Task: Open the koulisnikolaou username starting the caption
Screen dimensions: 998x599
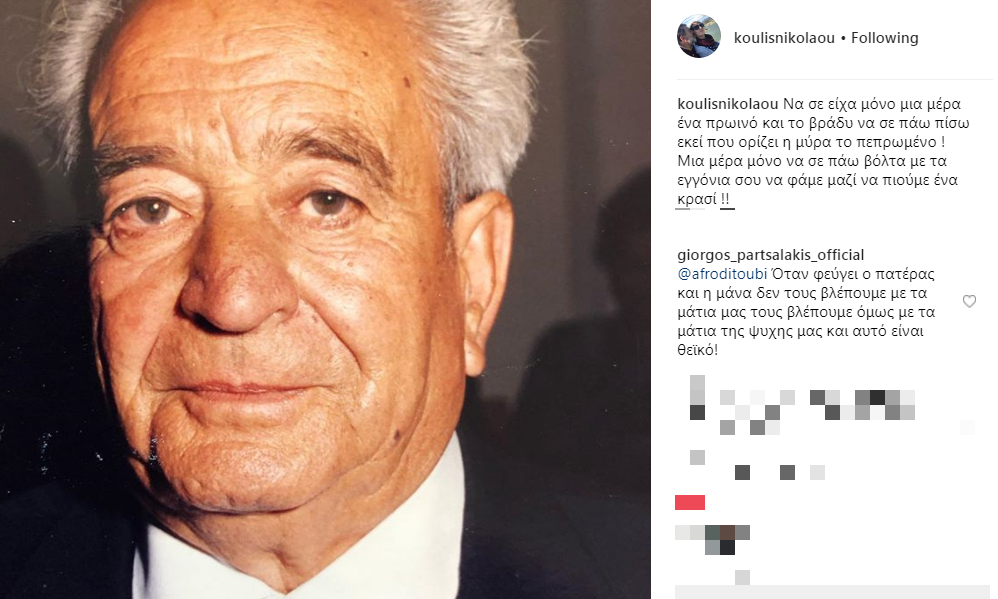Action: point(728,104)
